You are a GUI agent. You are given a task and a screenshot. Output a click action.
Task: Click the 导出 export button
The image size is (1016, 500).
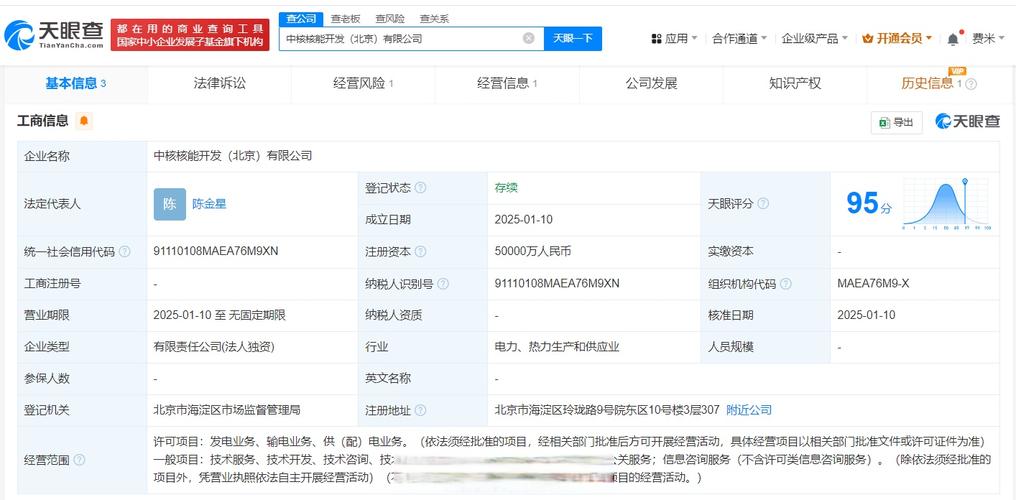coord(897,122)
